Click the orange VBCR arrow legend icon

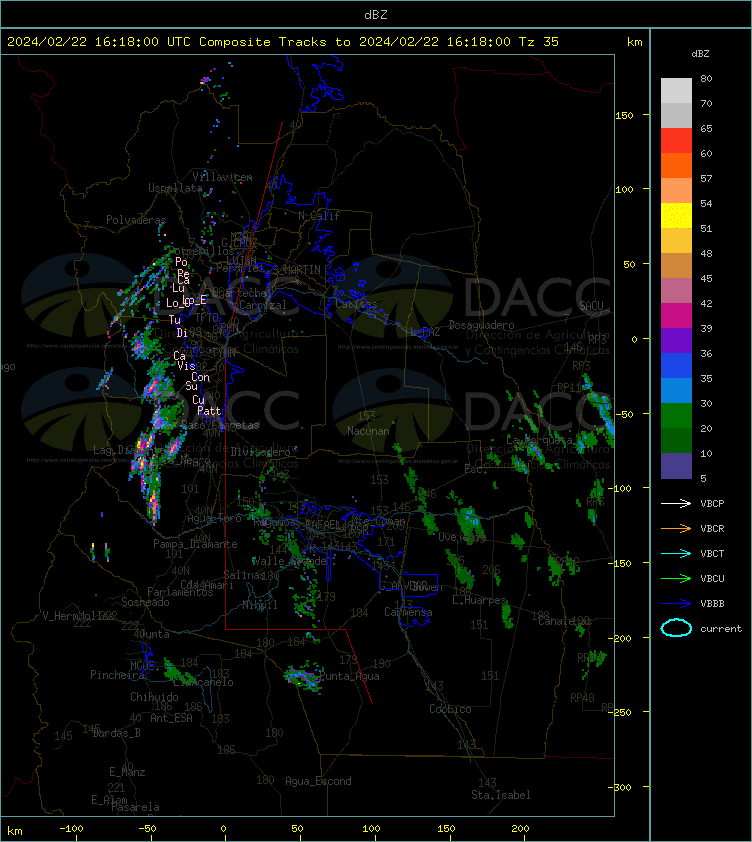[676, 528]
